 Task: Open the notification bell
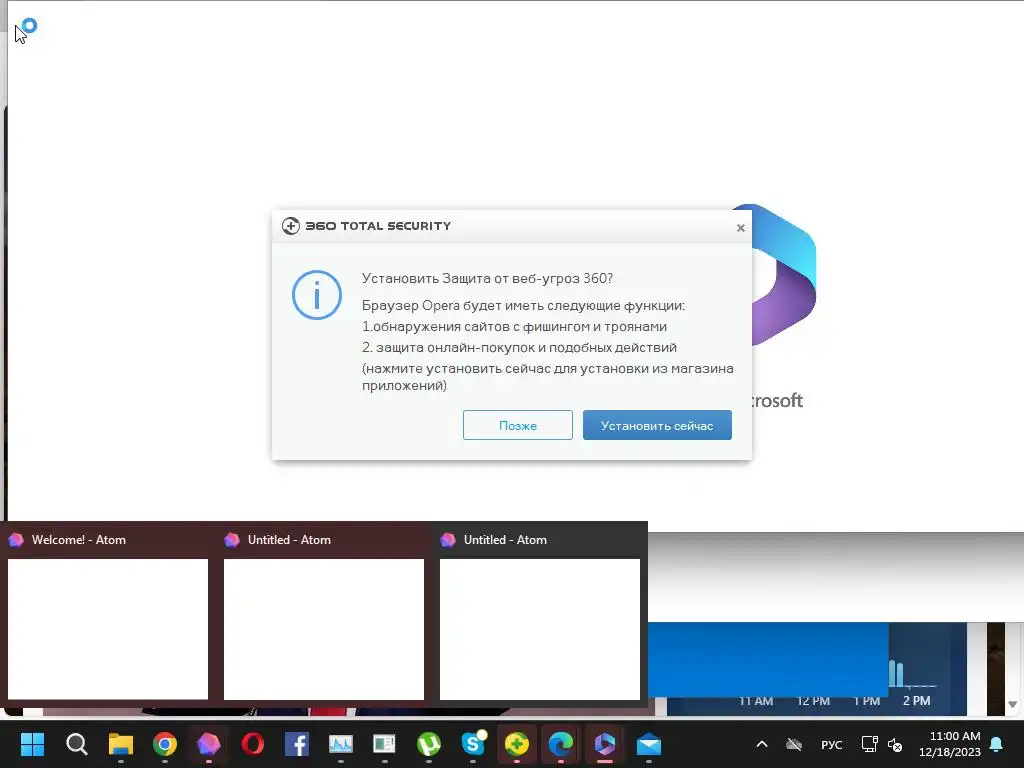pos(997,744)
